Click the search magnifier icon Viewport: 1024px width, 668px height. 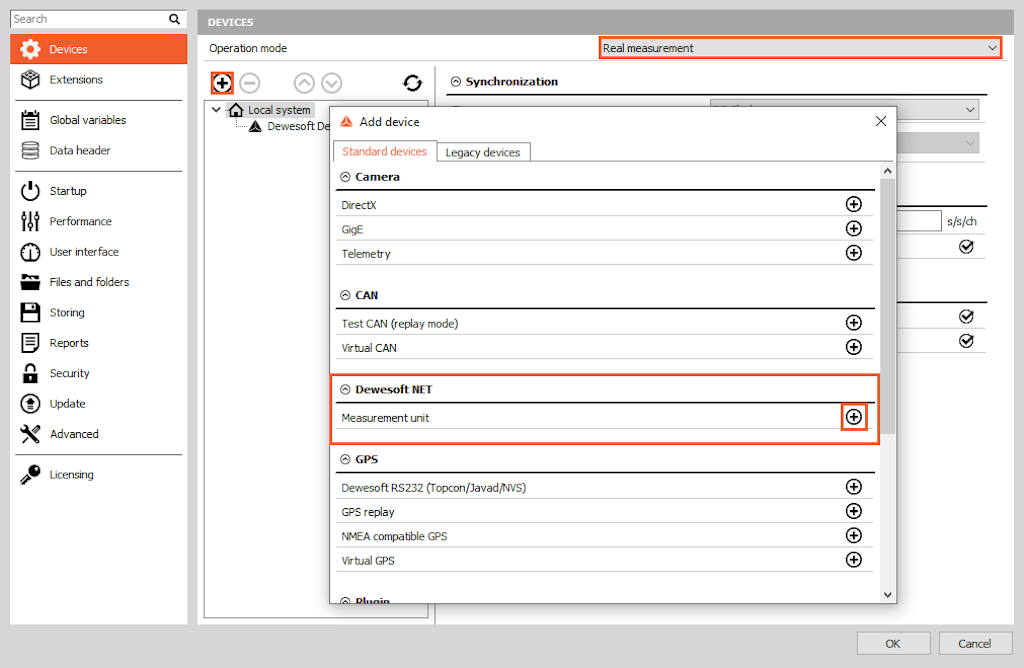[174, 19]
